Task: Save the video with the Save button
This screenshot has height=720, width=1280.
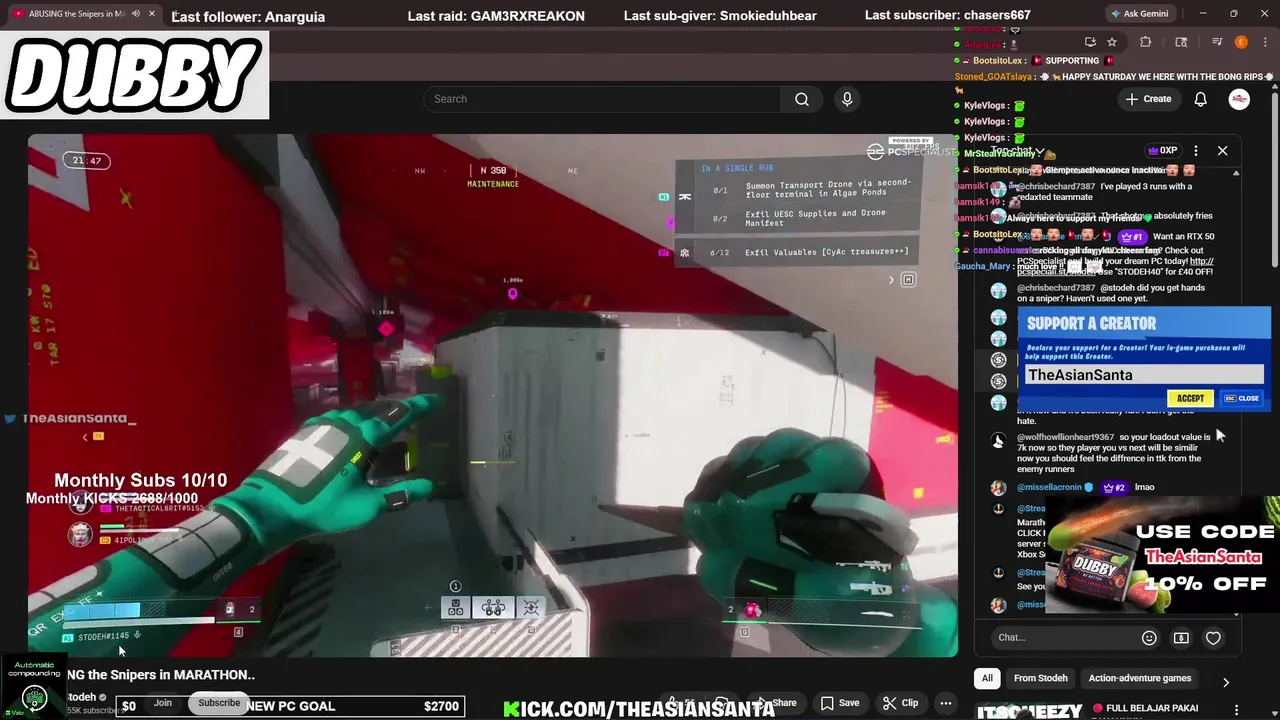Action: pos(840,703)
